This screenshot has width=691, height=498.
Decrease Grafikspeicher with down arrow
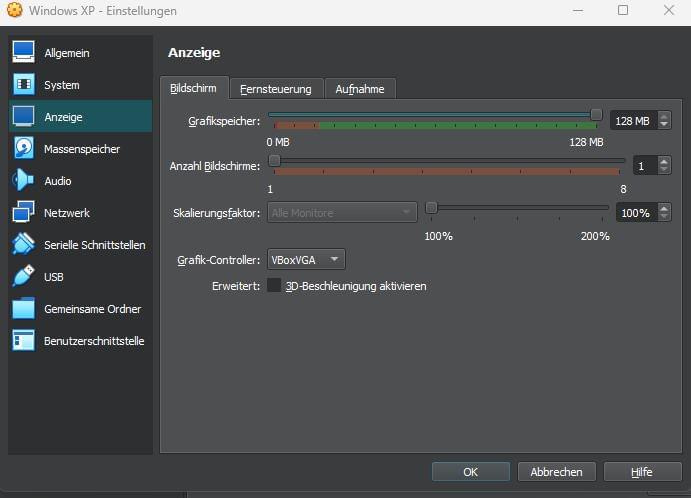pyautogui.click(x=664, y=124)
